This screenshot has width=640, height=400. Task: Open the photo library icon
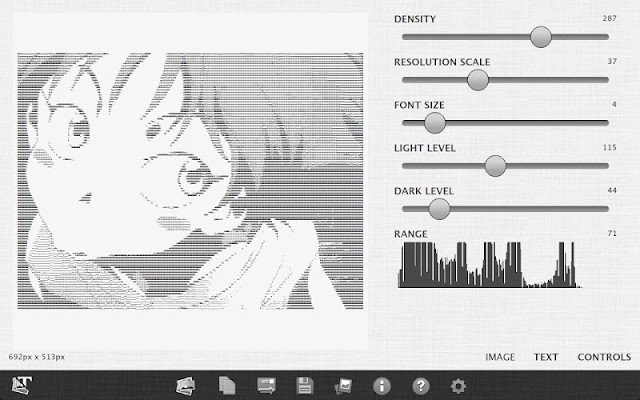186,386
